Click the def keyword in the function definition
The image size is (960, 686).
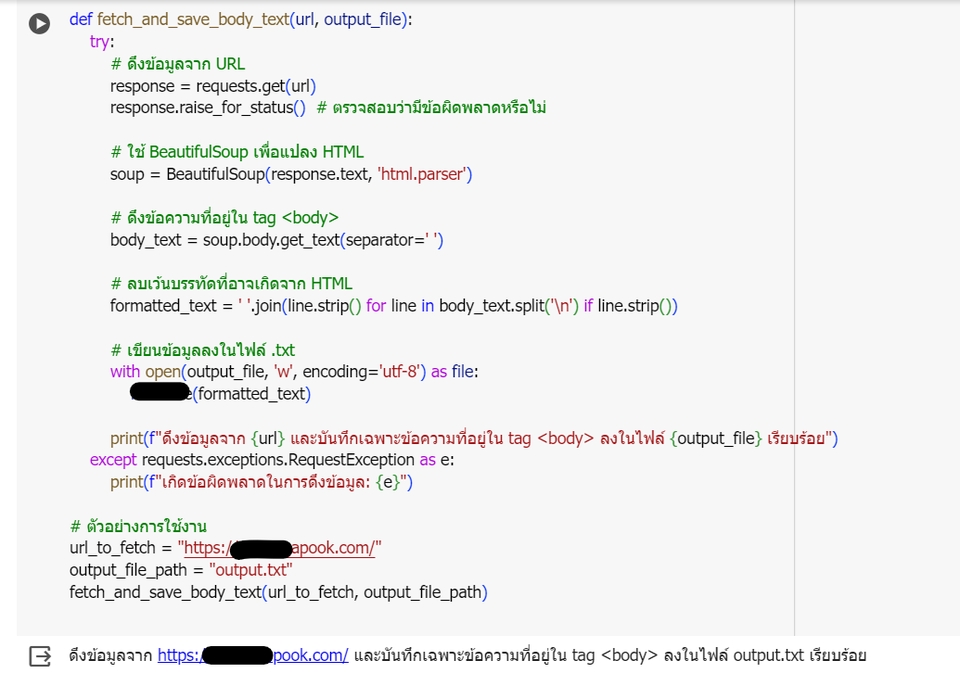78,18
